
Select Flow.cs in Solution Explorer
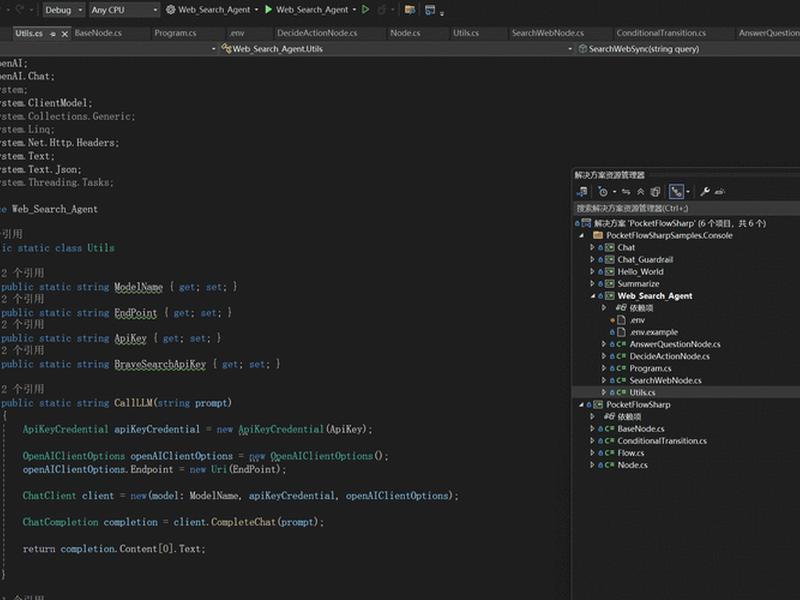pos(631,453)
